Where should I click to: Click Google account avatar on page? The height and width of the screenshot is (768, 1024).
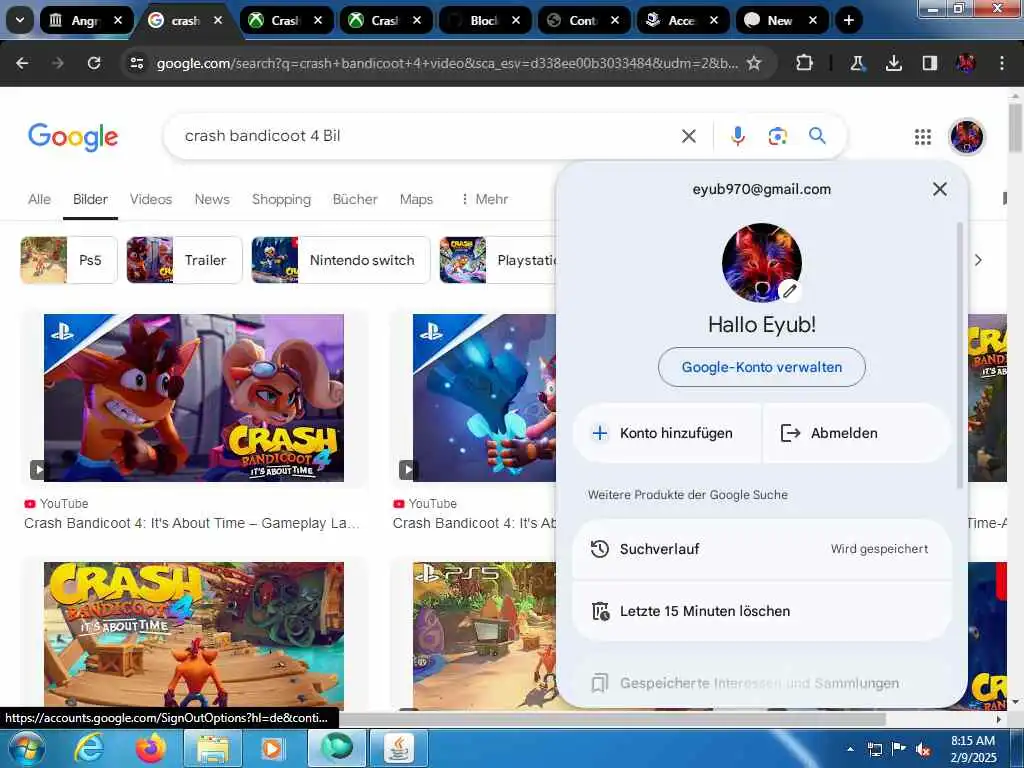(967, 136)
